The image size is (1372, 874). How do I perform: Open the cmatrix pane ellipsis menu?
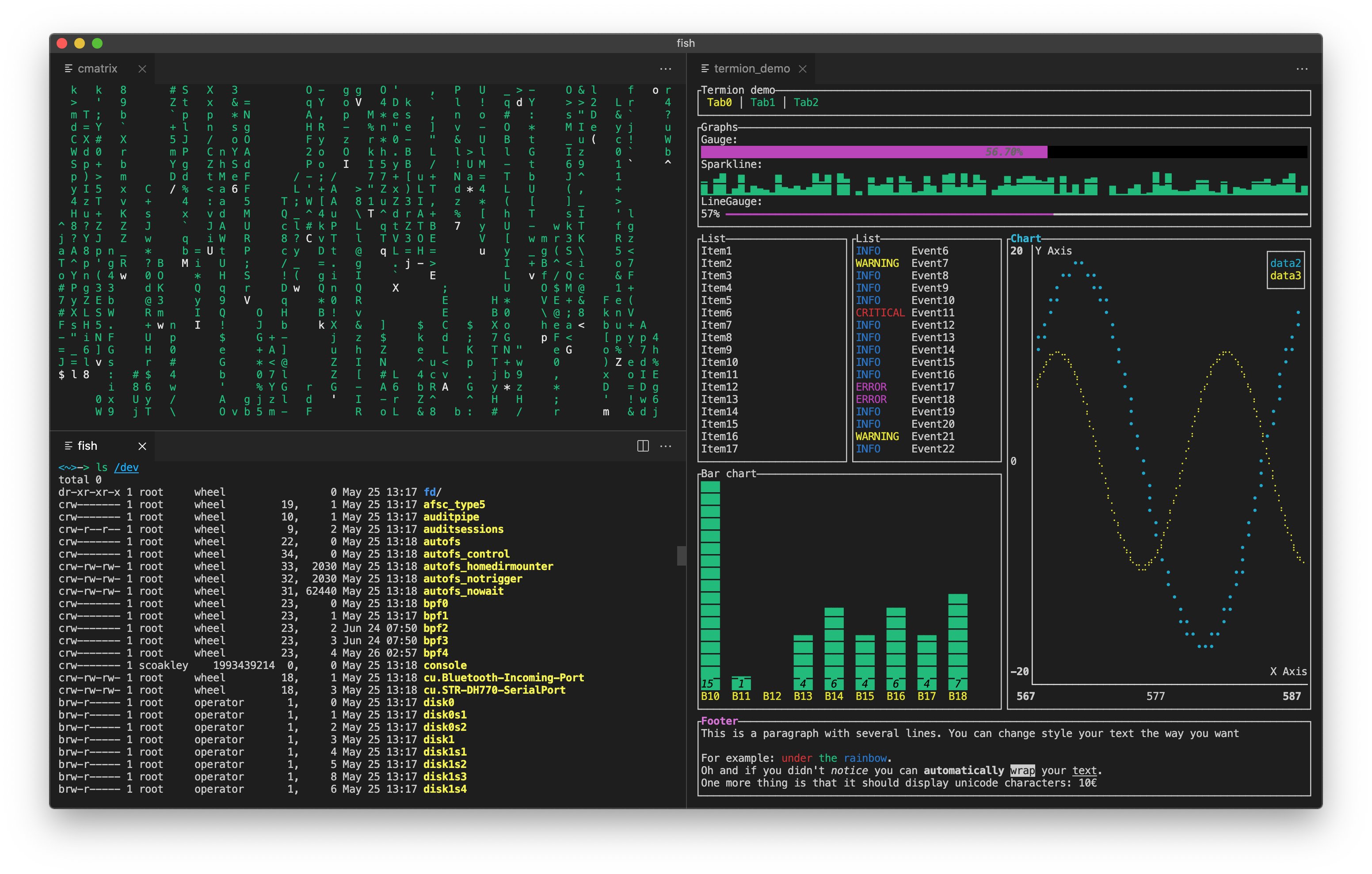[x=665, y=69]
